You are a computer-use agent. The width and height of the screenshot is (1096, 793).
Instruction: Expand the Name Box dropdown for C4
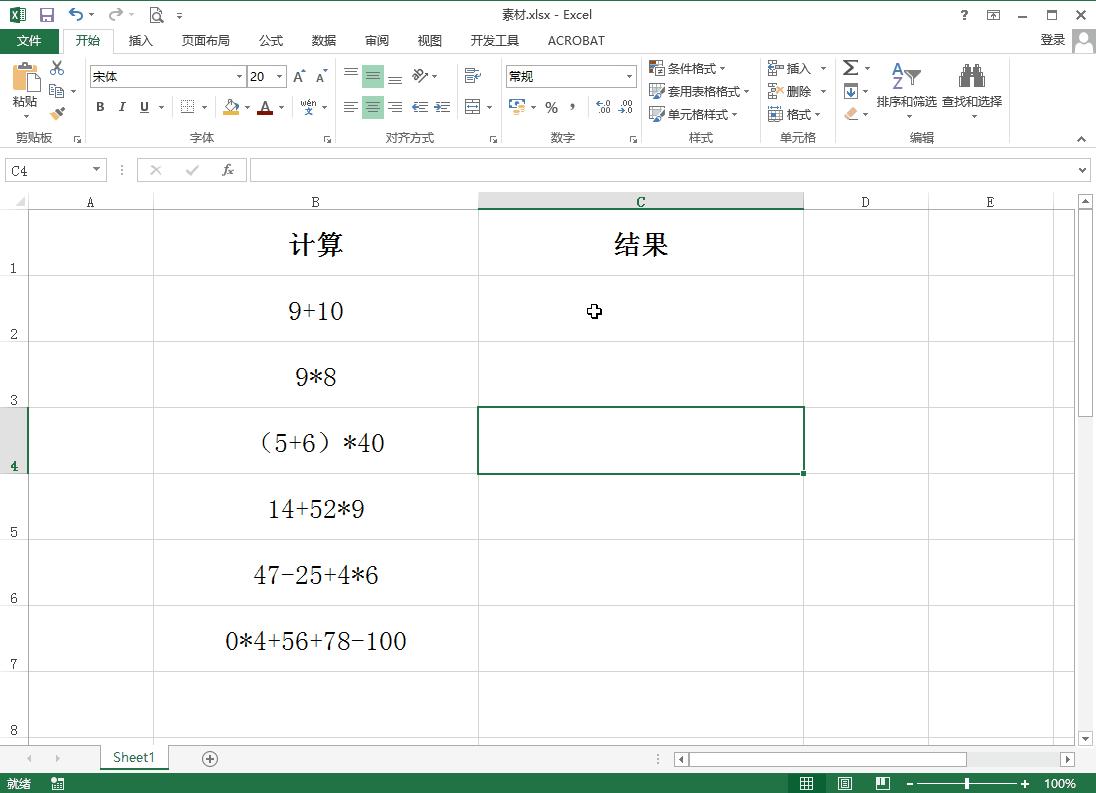(x=96, y=170)
